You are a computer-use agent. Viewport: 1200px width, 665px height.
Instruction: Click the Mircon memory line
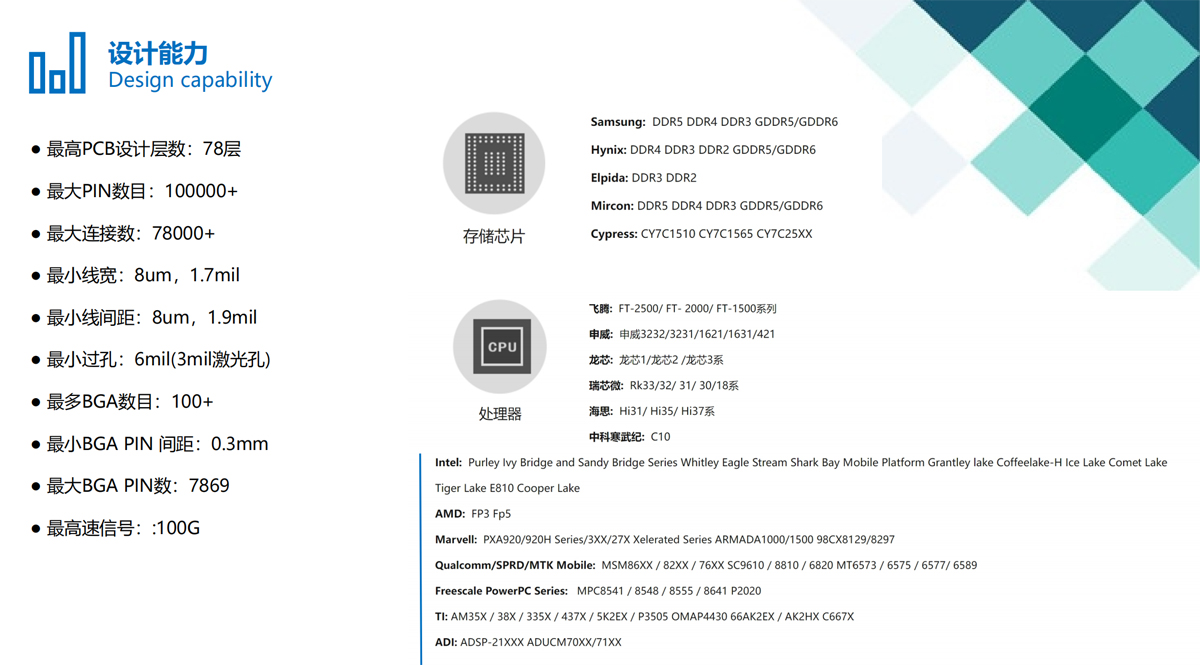click(x=707, y=206)
